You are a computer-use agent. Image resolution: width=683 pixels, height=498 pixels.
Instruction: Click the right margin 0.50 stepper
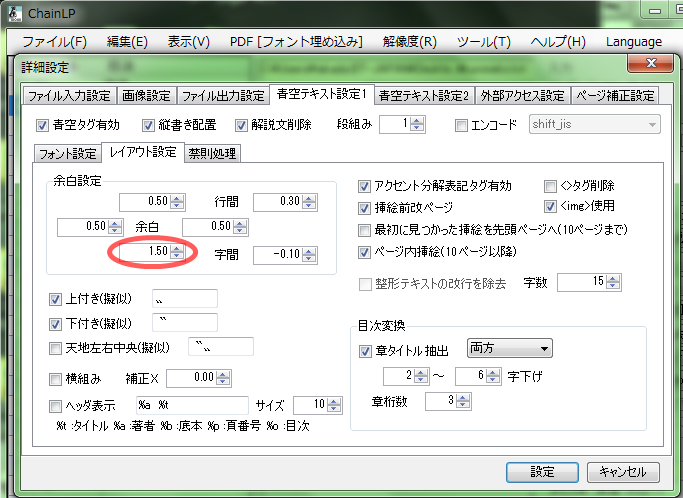coord(240,227)
